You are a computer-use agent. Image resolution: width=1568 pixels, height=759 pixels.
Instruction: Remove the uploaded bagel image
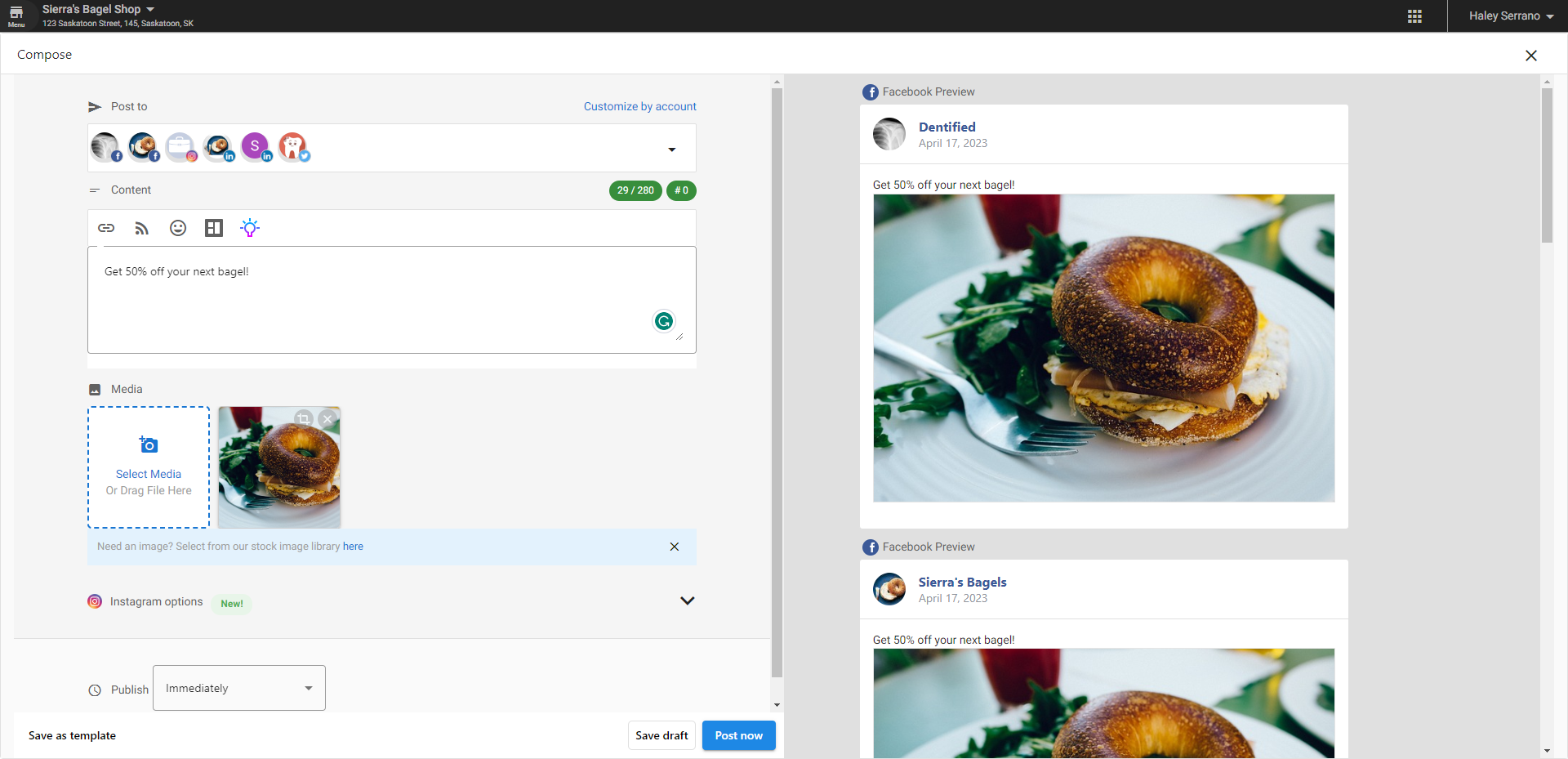click(x=327, y=419)
